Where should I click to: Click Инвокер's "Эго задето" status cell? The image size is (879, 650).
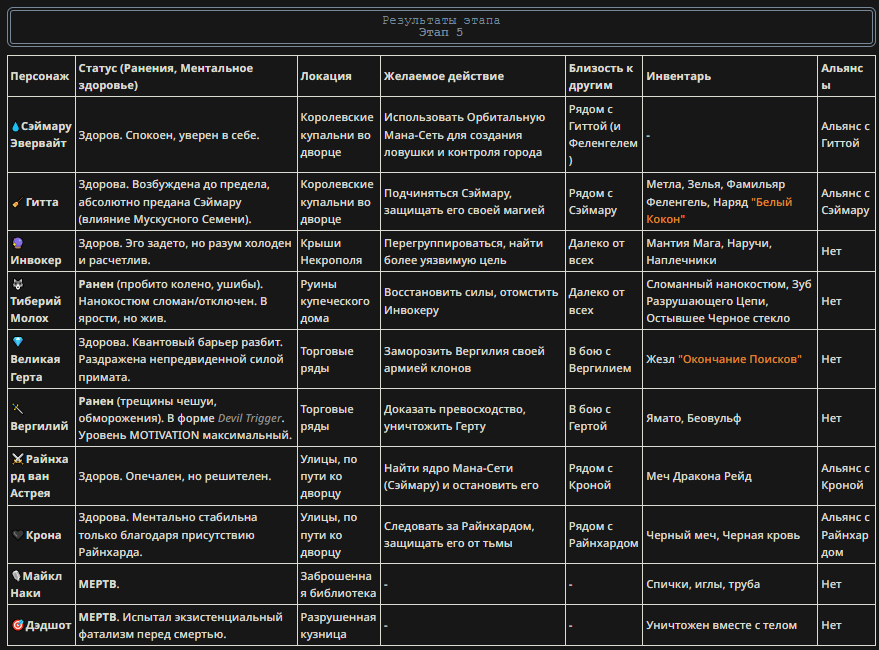click(x=185, y=252)
